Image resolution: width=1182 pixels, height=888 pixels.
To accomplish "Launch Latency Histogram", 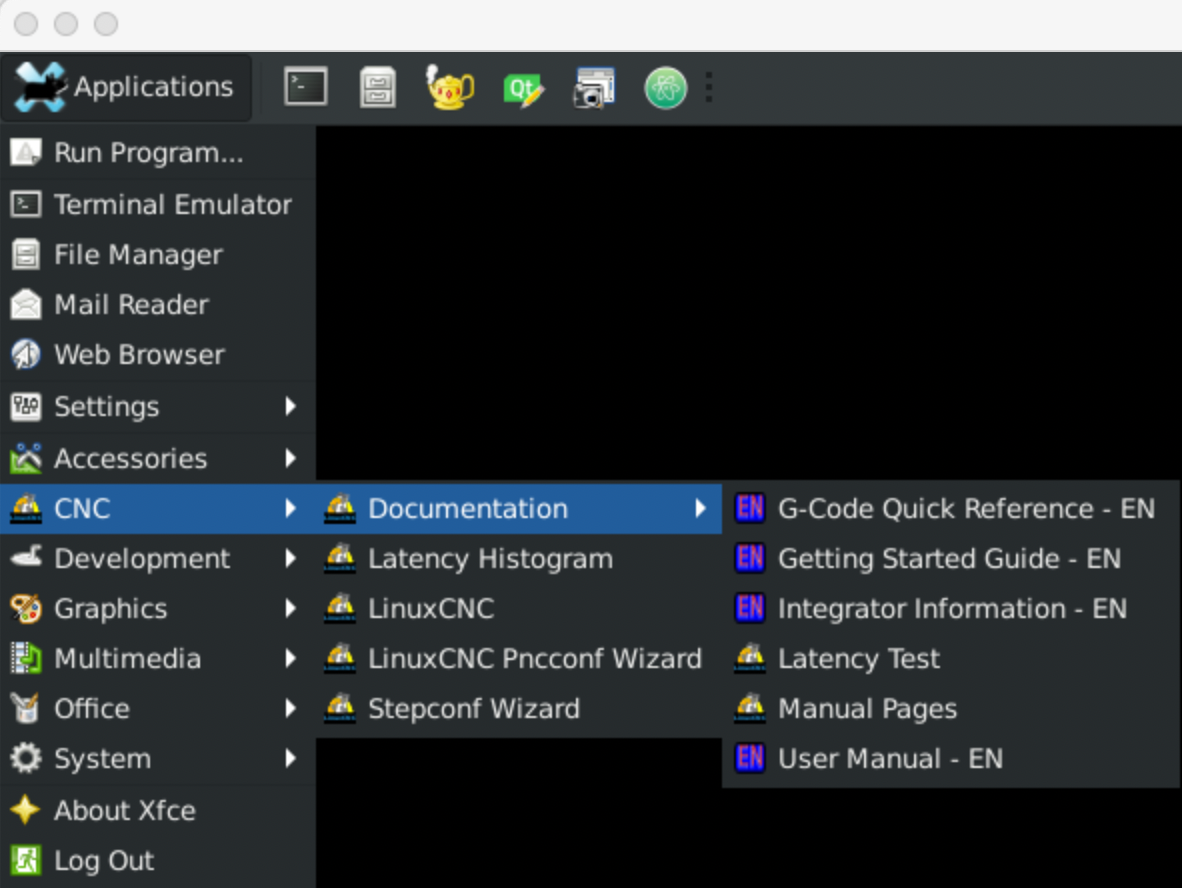I will 519,559.
